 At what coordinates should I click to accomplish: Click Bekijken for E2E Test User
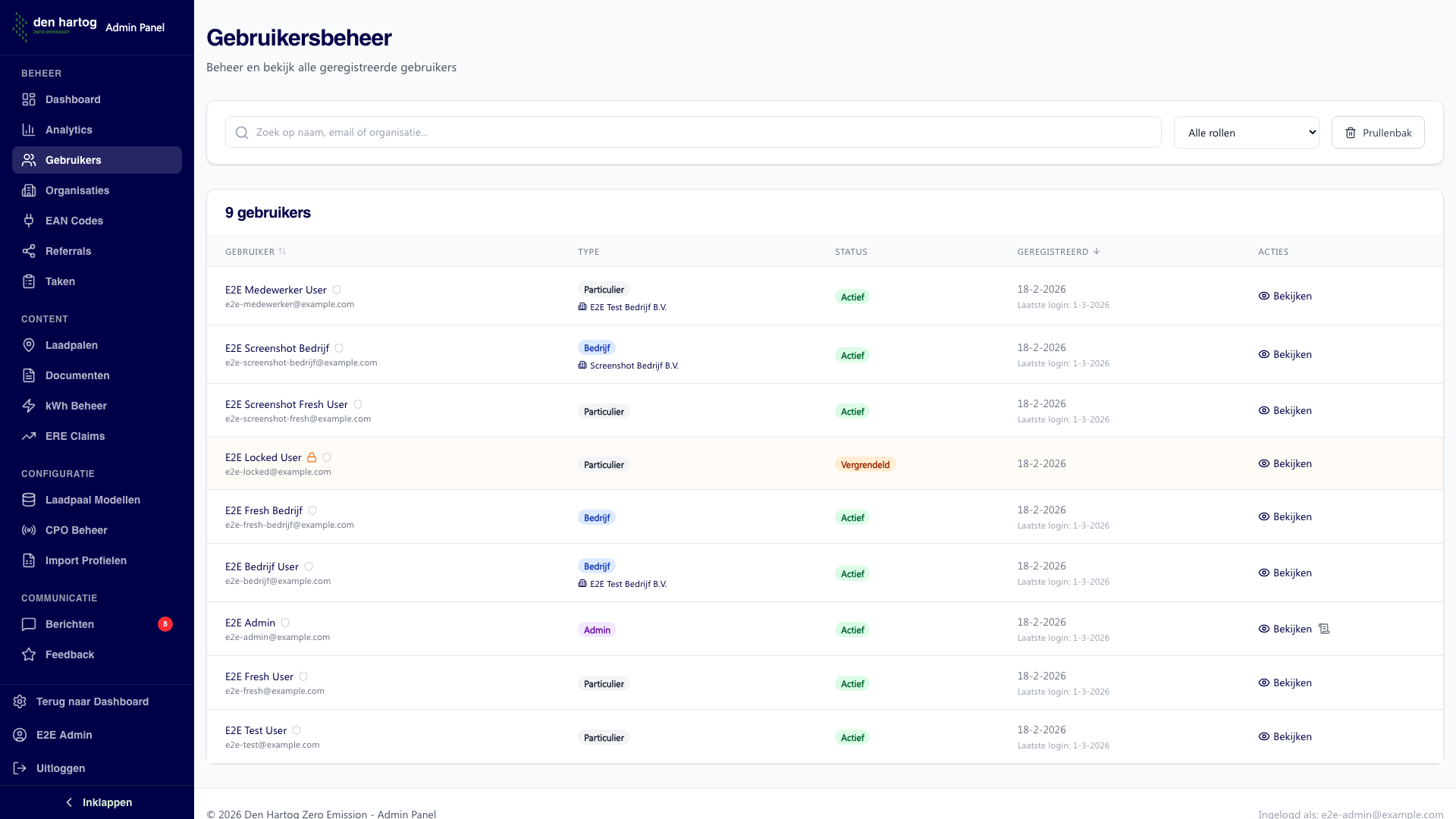tap(1291, 736)
